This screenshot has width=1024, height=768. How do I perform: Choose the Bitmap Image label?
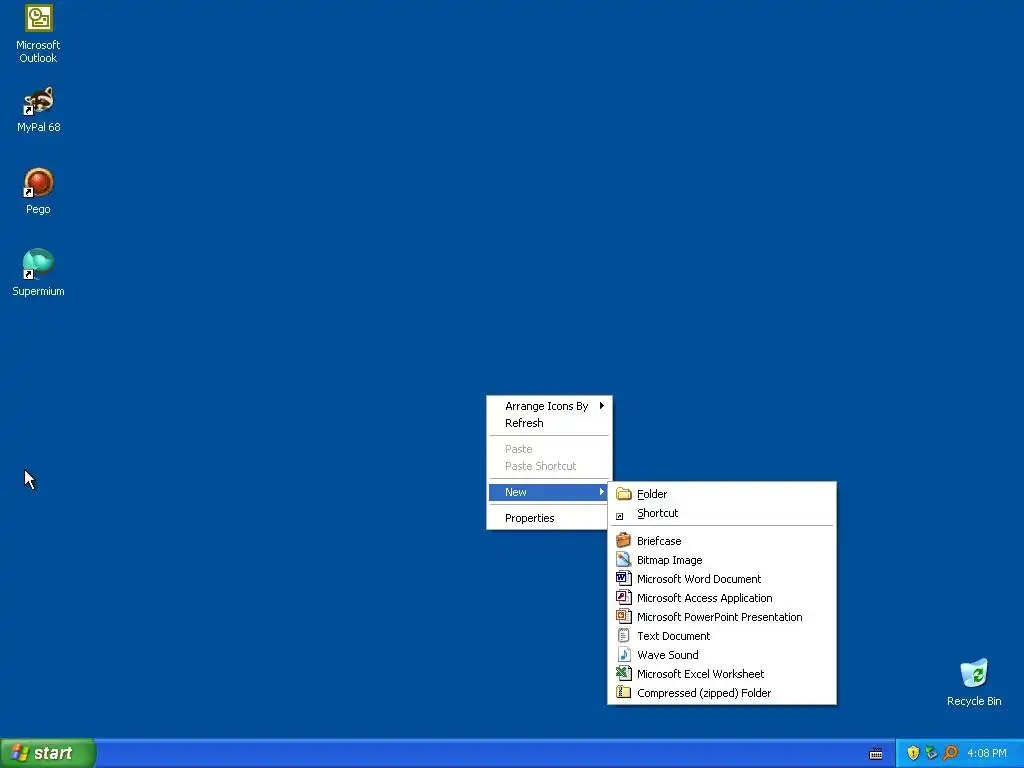[669, 560]
